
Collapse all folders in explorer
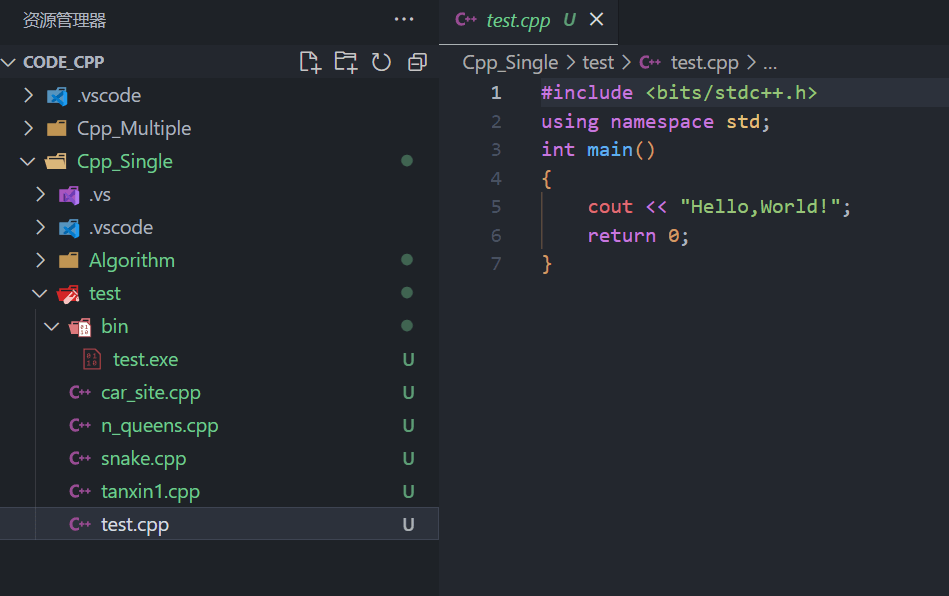[x=417, y=62]
